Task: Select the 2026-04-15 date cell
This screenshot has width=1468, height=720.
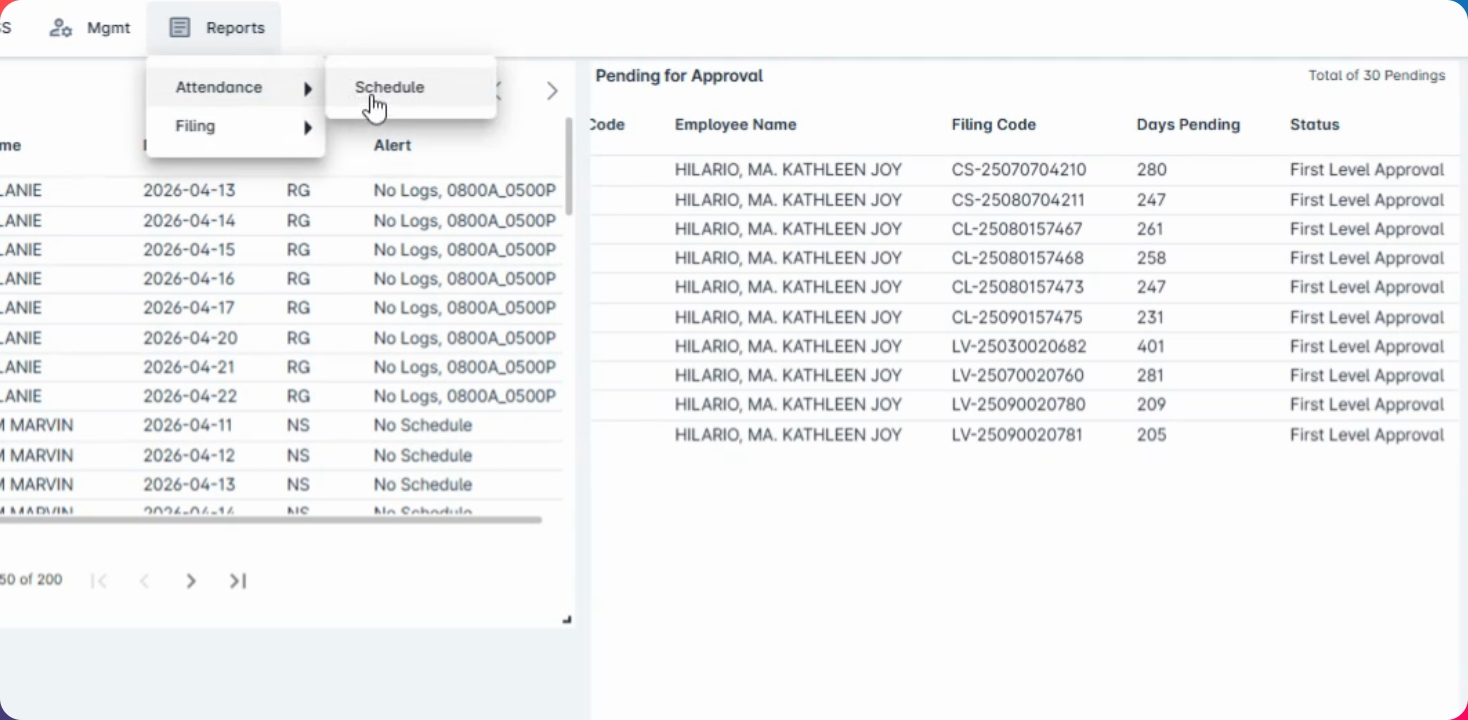Action: [189, 249]
